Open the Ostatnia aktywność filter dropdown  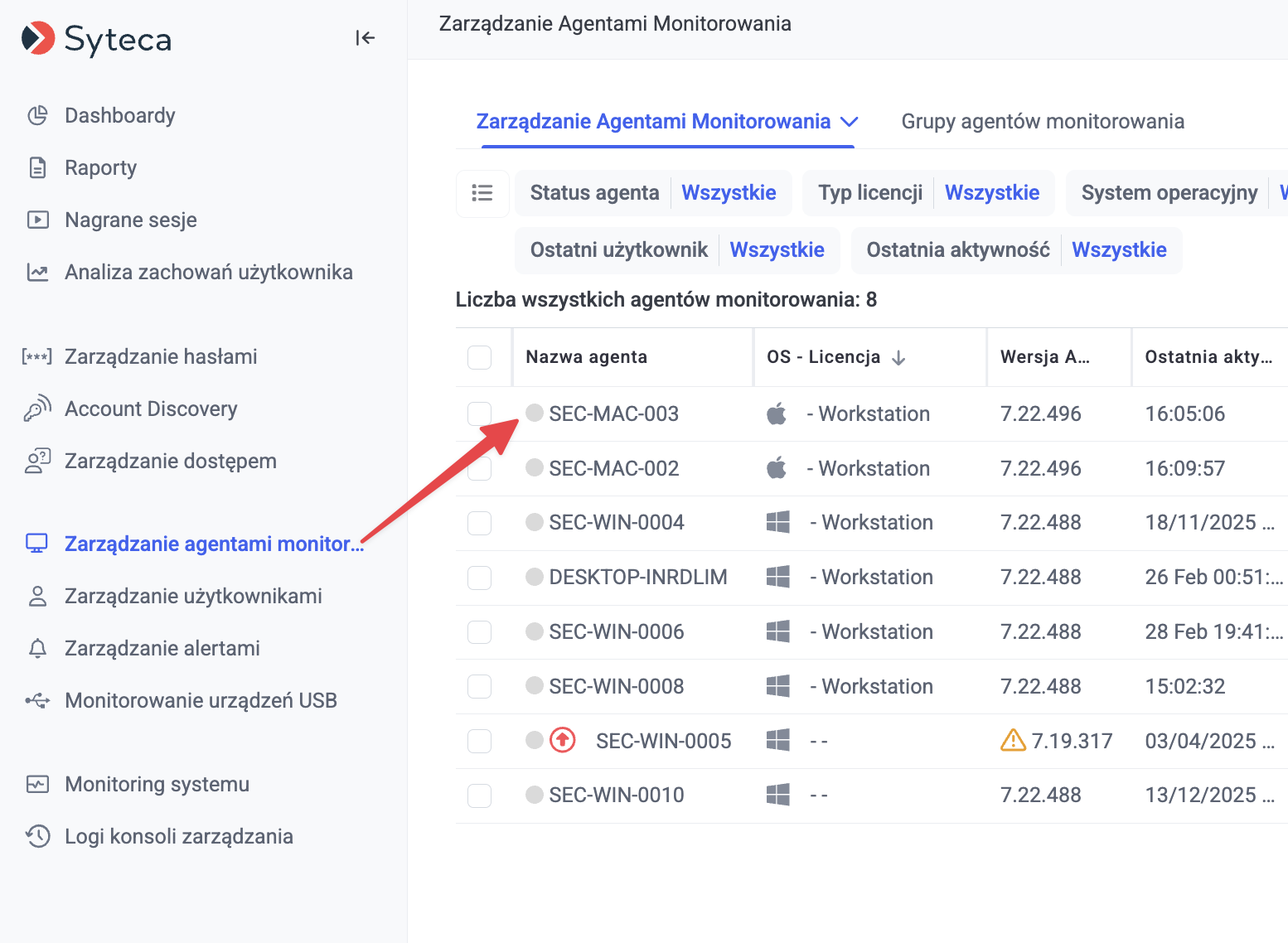pos(1118,250)
